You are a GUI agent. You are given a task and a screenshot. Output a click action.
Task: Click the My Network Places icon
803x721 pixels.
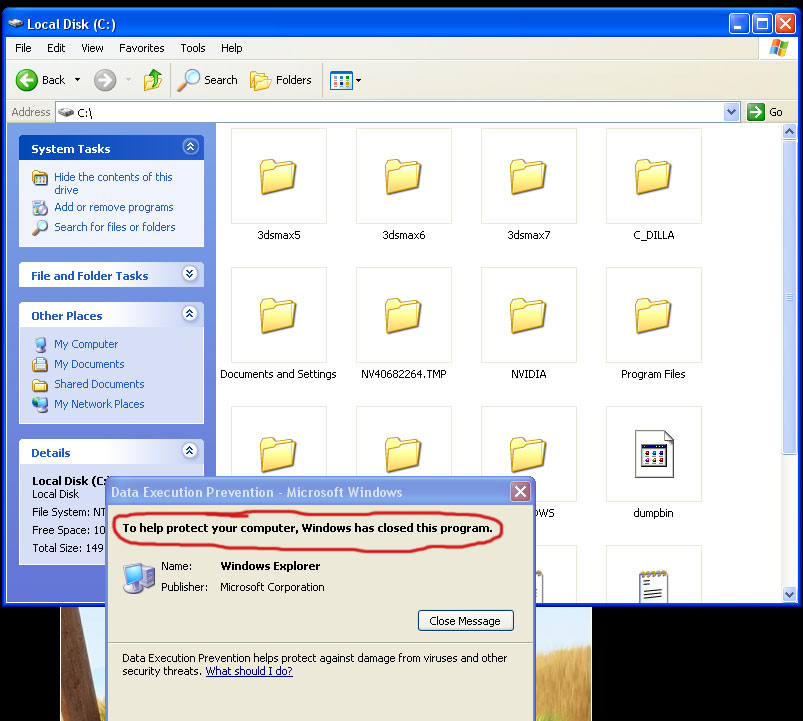click(40, 405)
